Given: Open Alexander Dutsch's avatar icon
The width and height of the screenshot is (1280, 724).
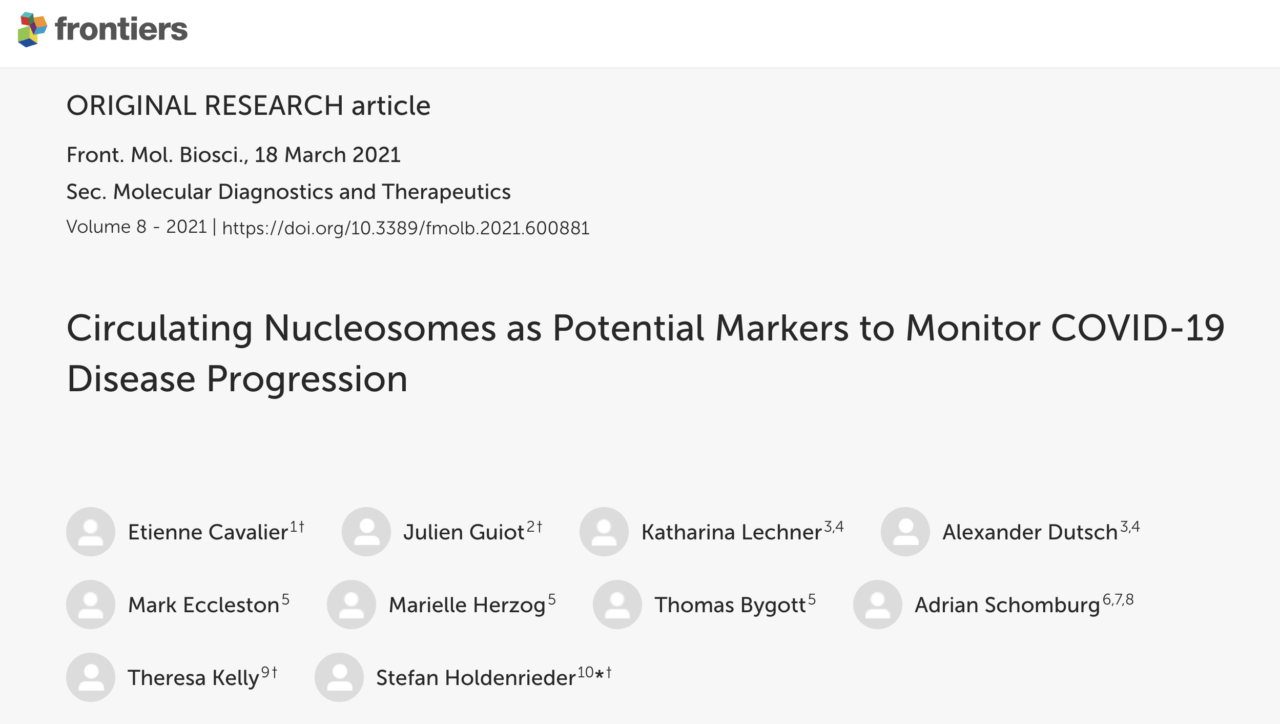Looking at the screenshot, I should [905, 532].
